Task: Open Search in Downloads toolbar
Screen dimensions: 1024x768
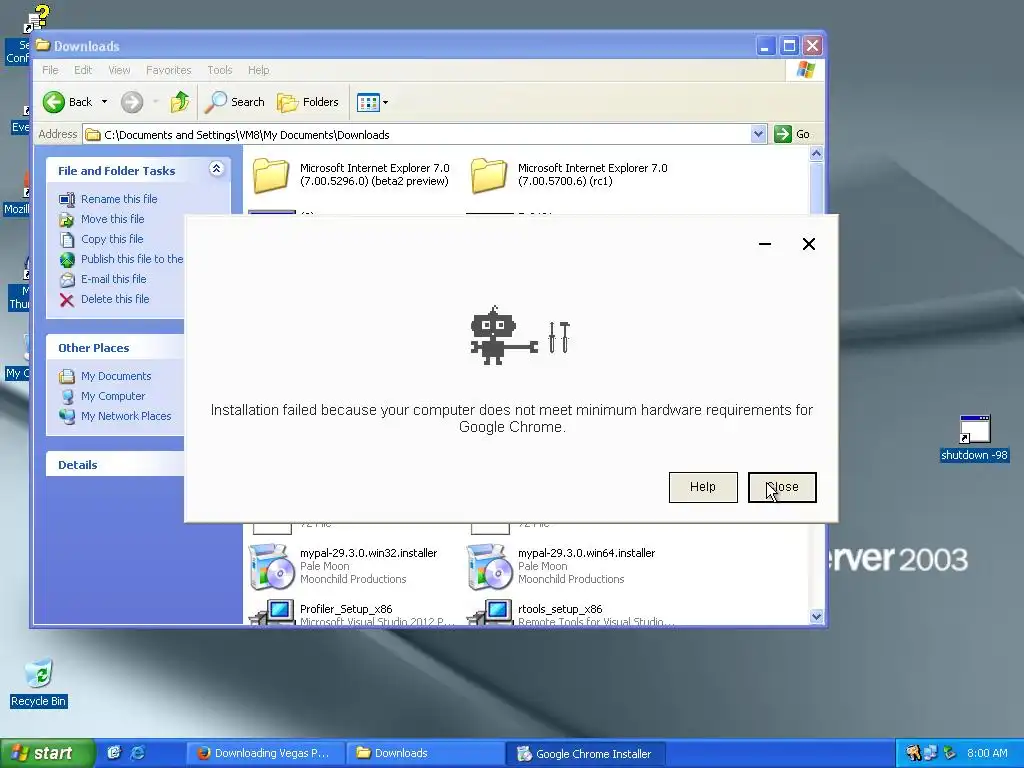Action: tap(234, 102)
